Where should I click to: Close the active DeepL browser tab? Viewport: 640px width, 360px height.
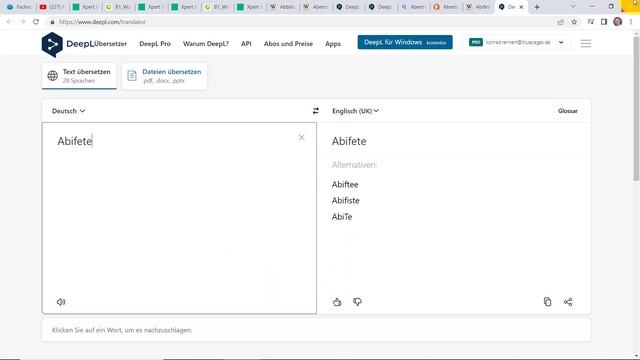tap(521, 7)
